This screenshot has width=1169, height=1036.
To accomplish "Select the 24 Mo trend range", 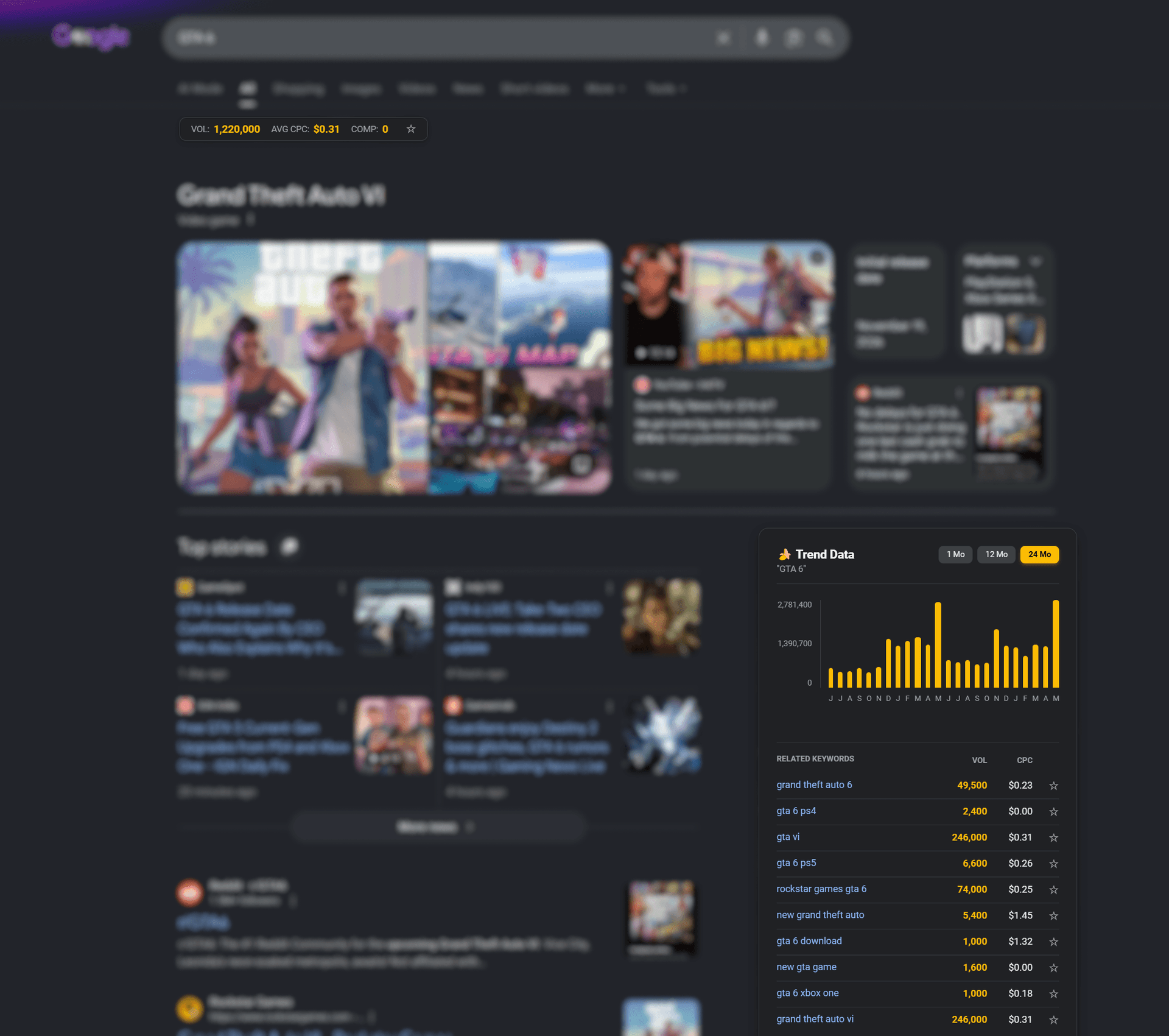I will tap(1039, 554).
